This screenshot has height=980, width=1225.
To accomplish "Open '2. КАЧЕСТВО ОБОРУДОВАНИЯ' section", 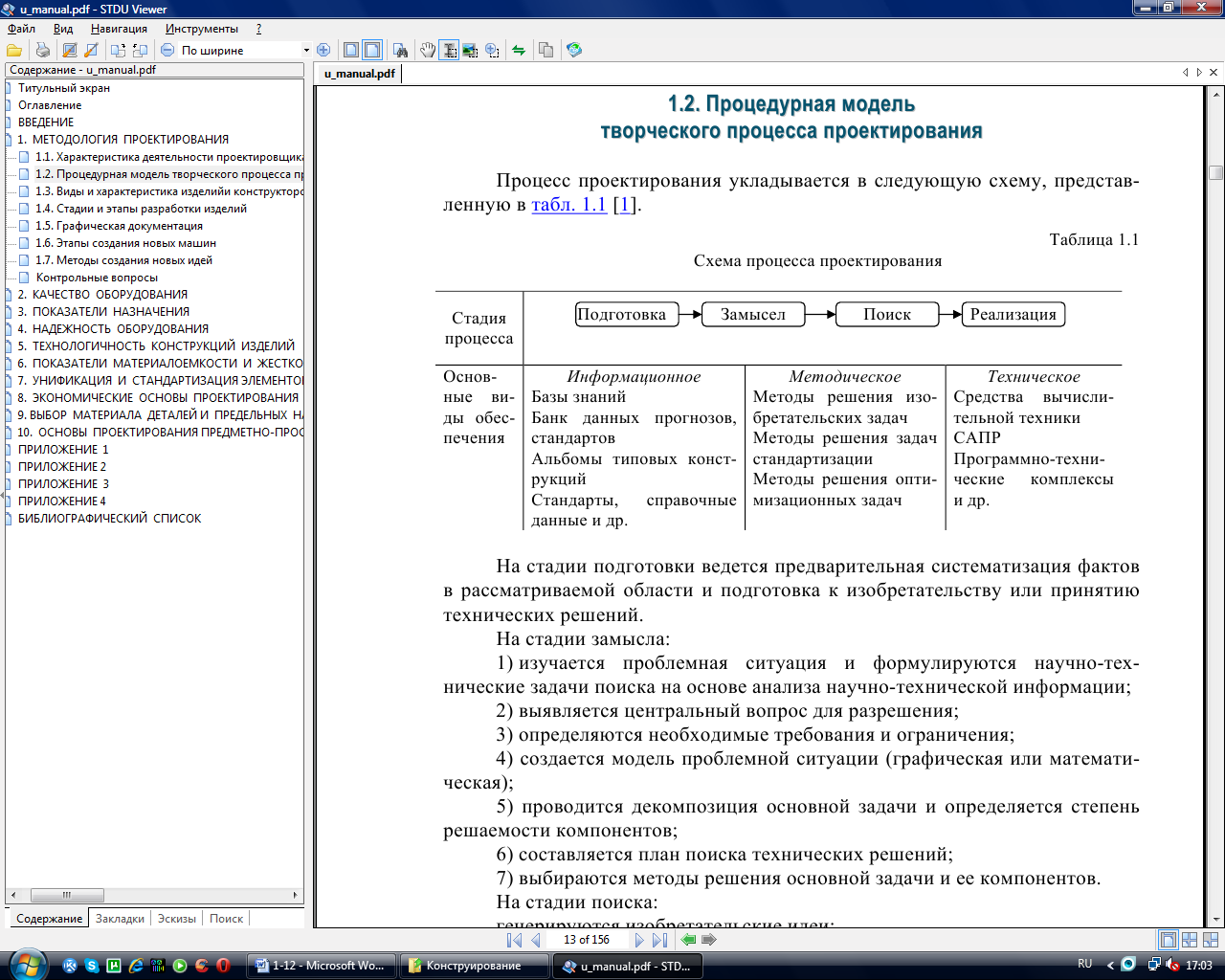I will 102,295.
